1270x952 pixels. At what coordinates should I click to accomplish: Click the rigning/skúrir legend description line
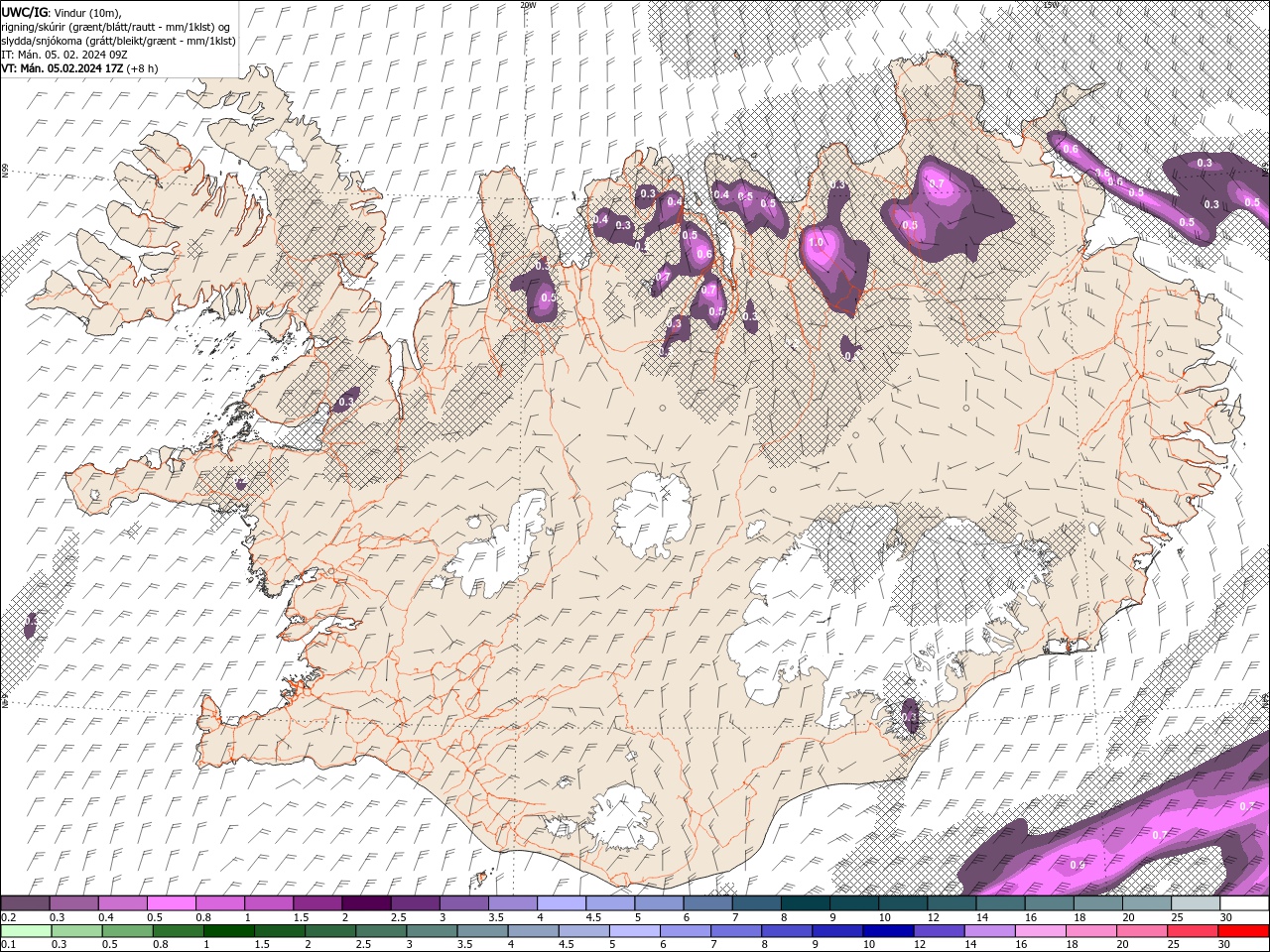[116, 27]
